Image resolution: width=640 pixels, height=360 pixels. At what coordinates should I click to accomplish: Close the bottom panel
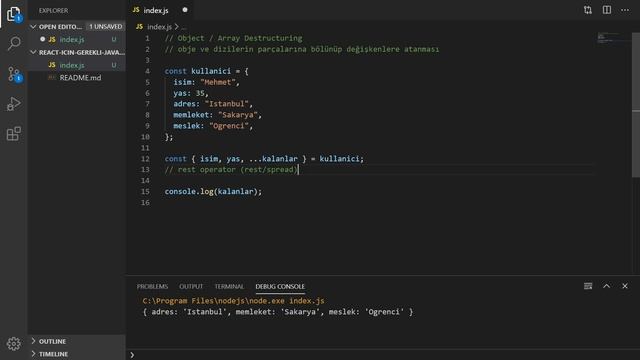[x=625, y=286]
